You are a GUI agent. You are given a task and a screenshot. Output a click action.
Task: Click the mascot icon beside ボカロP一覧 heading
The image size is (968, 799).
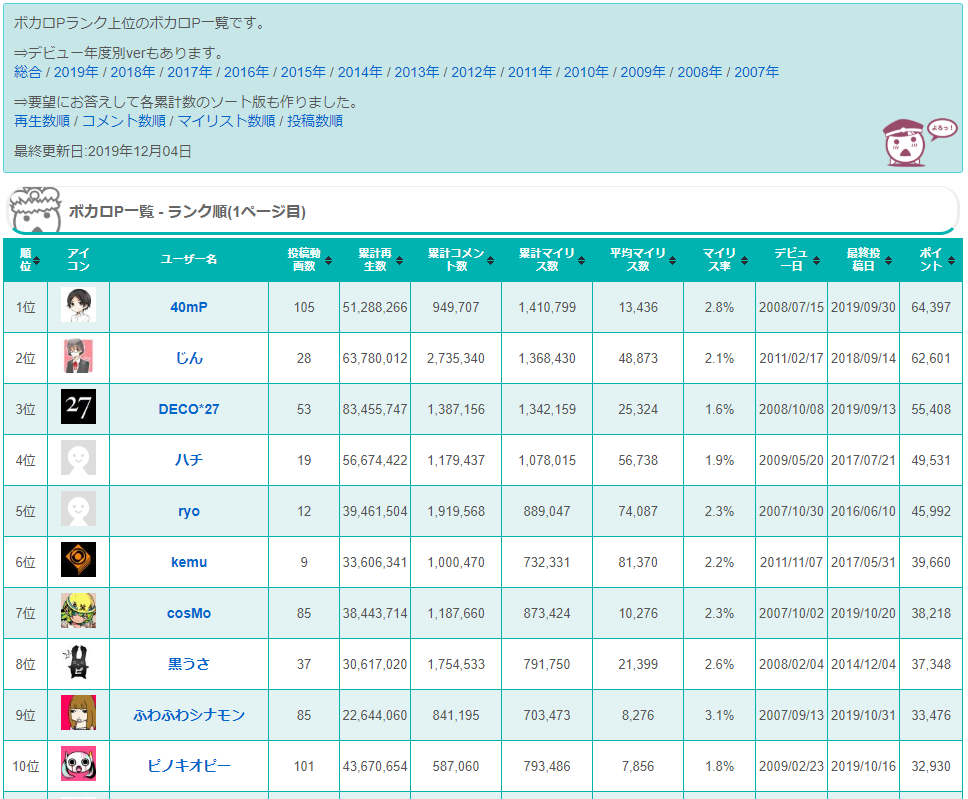click(36, 210)
